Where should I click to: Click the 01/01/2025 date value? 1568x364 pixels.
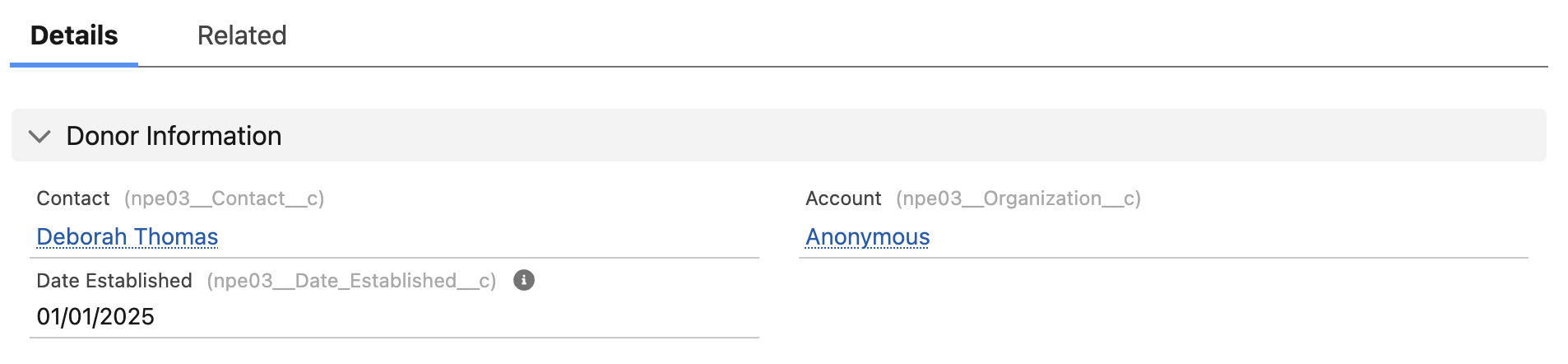tap(95, 316)
